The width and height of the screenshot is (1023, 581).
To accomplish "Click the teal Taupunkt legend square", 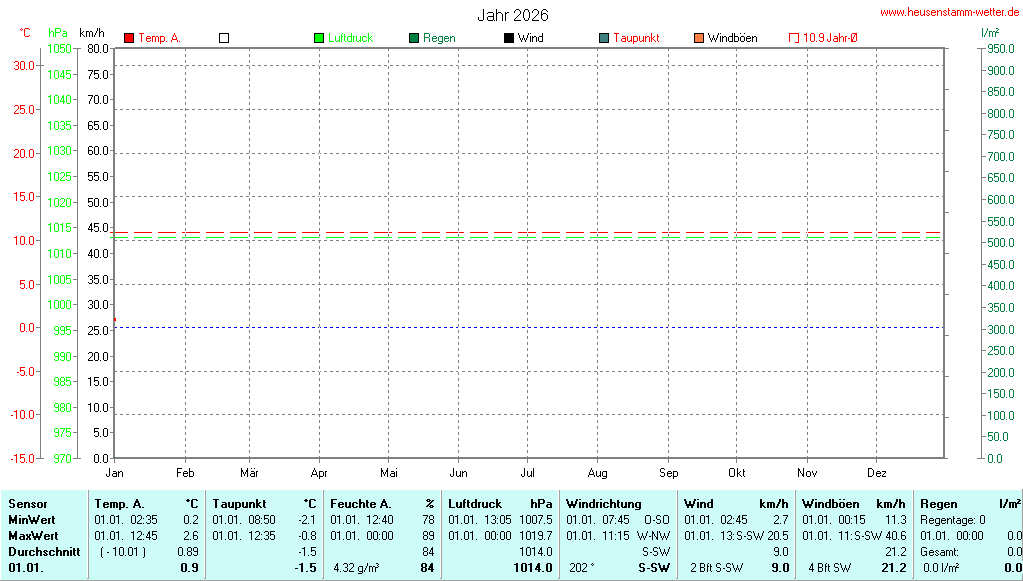I will click(604, 38).
